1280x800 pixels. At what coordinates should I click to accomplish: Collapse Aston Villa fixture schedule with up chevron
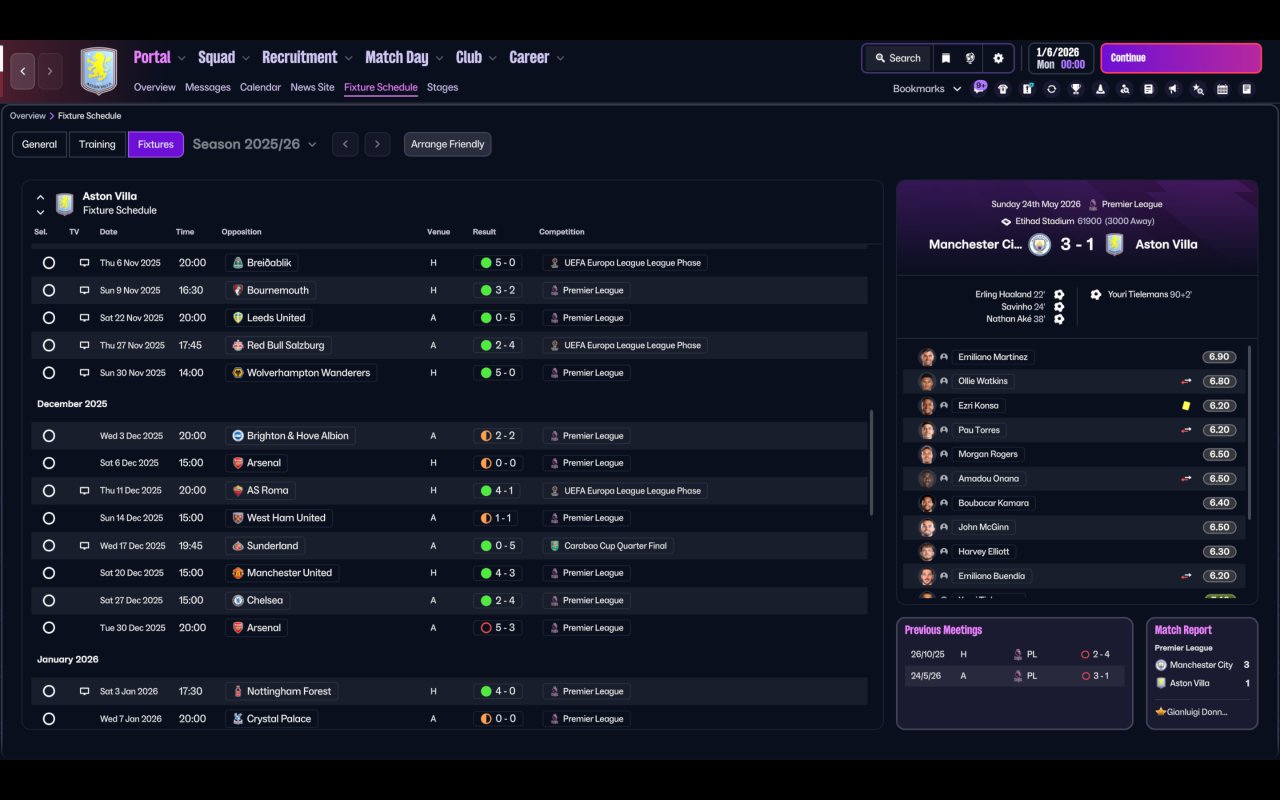tap(41, 197)
